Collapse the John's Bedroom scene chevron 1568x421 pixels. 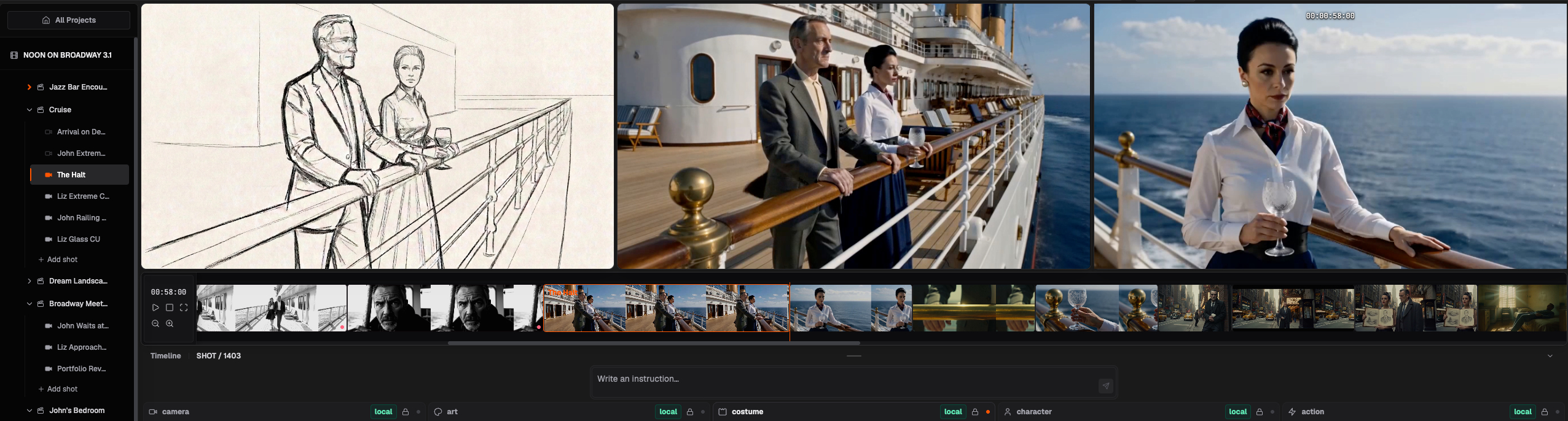coord(29,411)
